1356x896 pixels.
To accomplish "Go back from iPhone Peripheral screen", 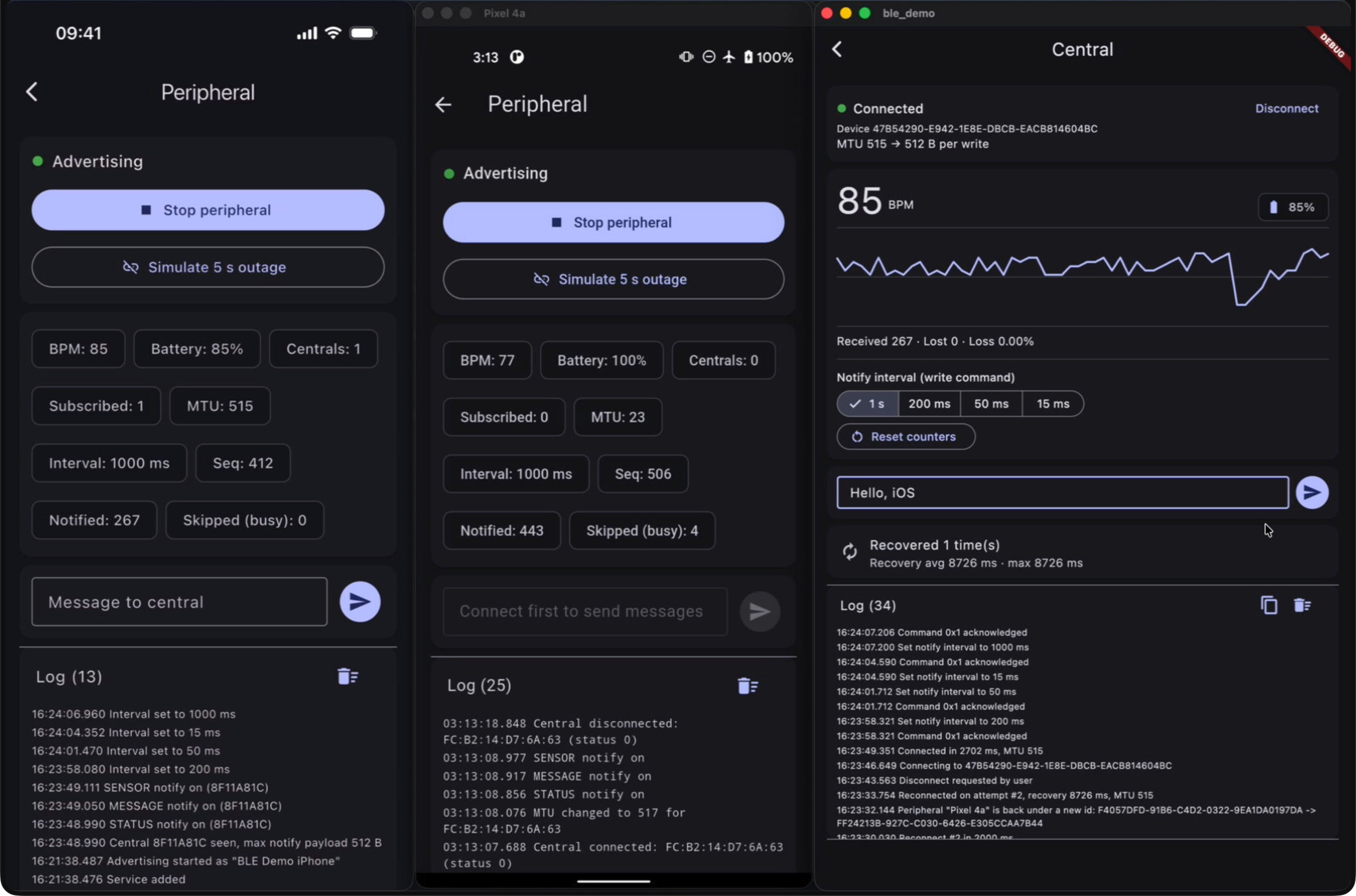I will click(x=32, y=92).
